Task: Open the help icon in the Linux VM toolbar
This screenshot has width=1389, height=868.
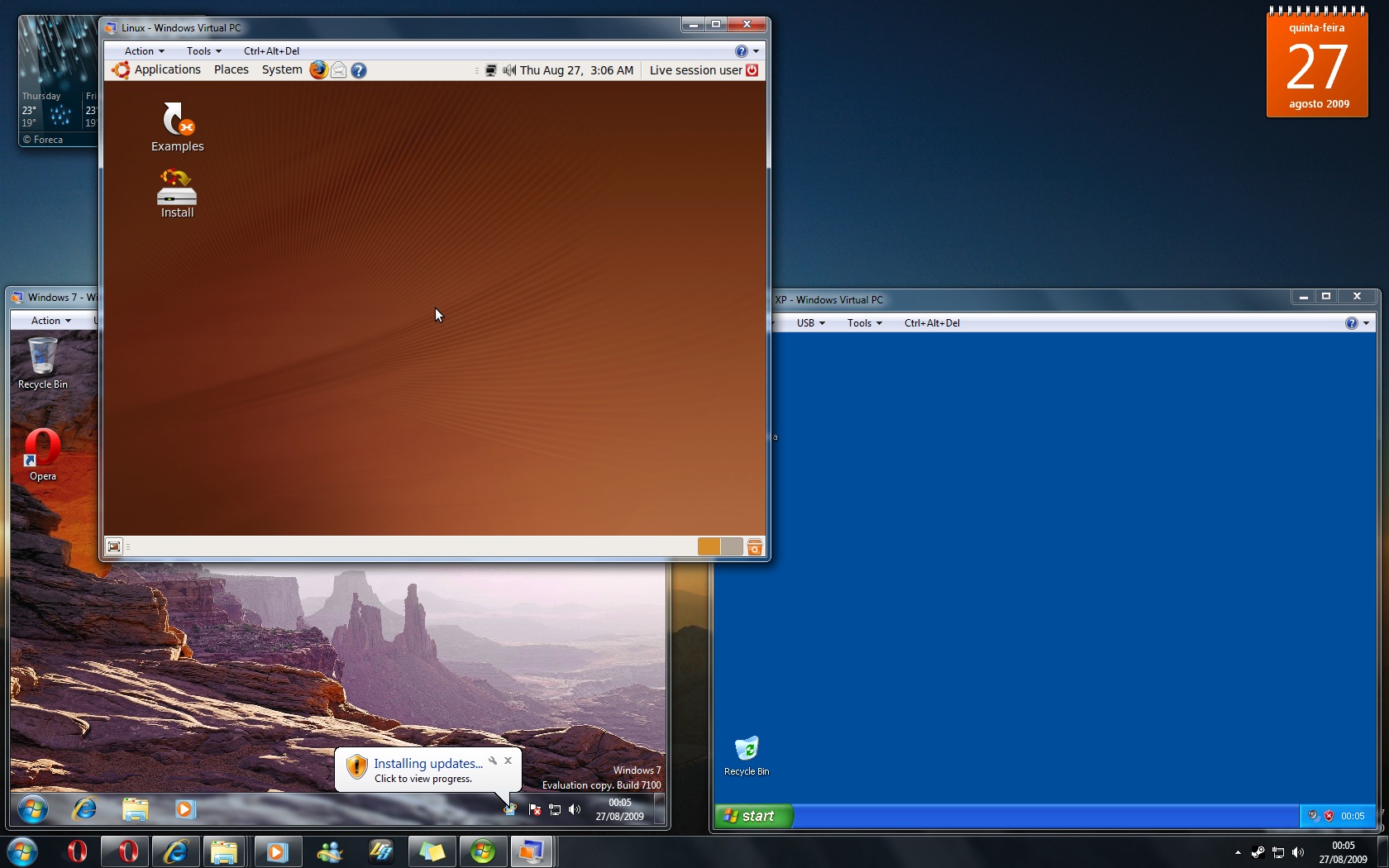Action: pos(742,51)
